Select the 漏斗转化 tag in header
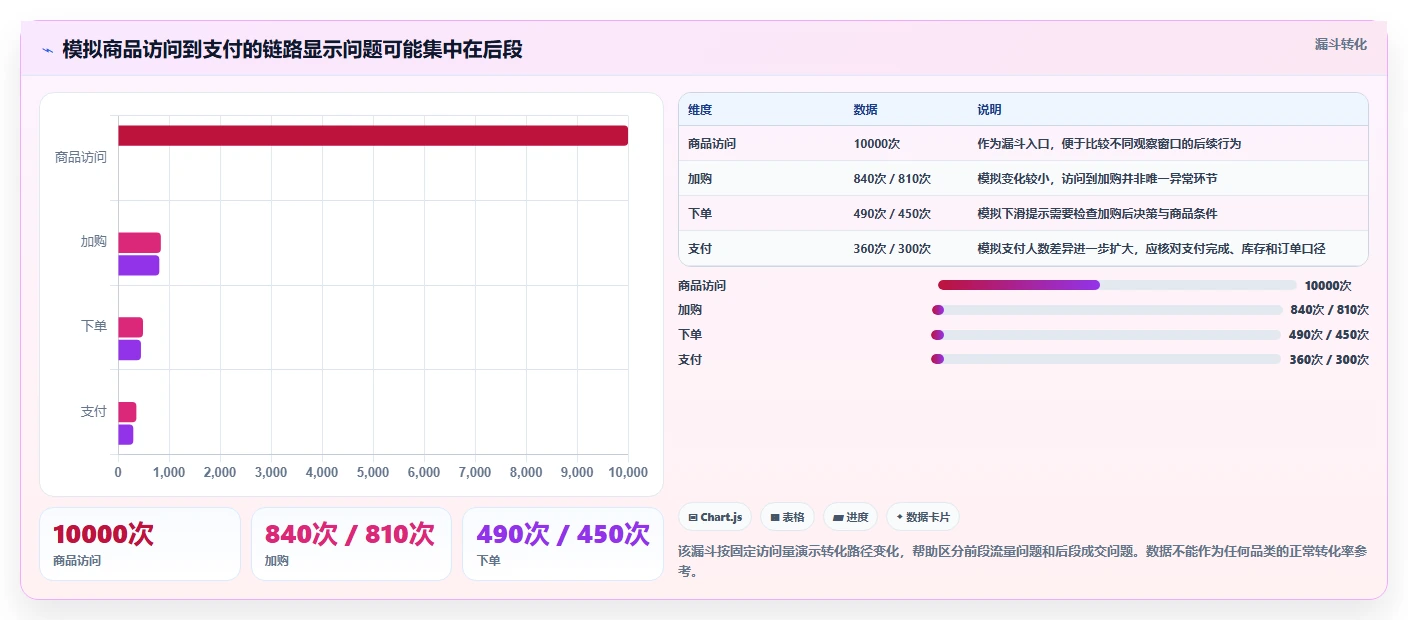This screenshot has height=620, width=1408. click(x=1340, y=44)
